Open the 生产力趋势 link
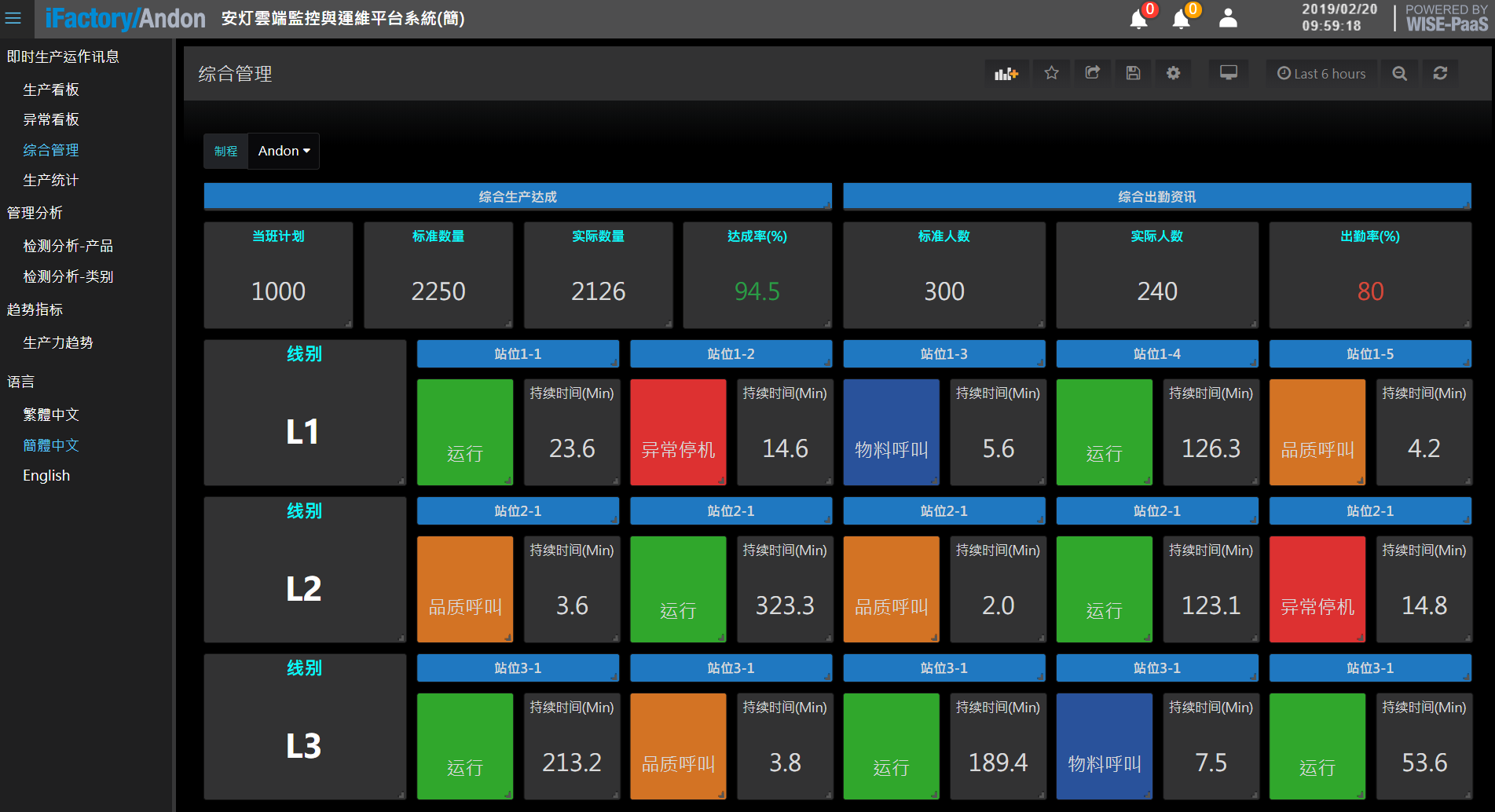The height and width of the screenshot is (812, 1495). click(x=58, y=342)
